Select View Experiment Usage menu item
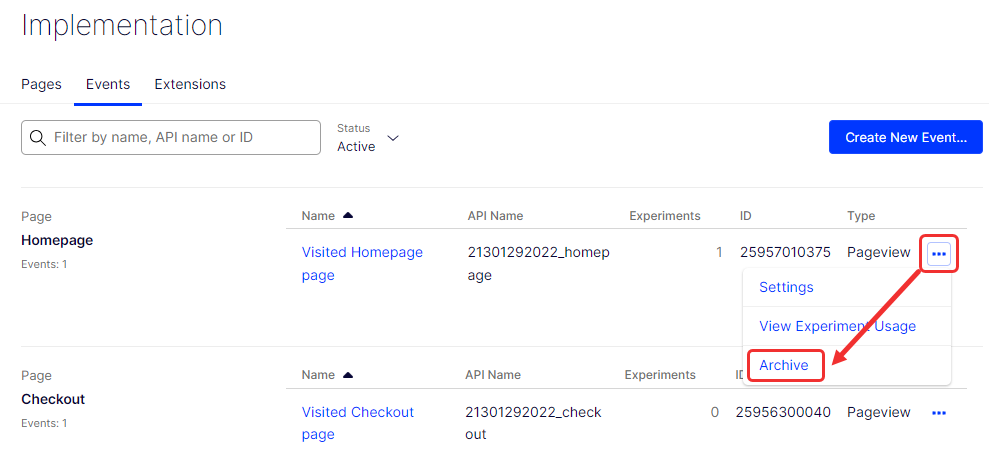This screenshot has width=989, height=451. point(837,326)
